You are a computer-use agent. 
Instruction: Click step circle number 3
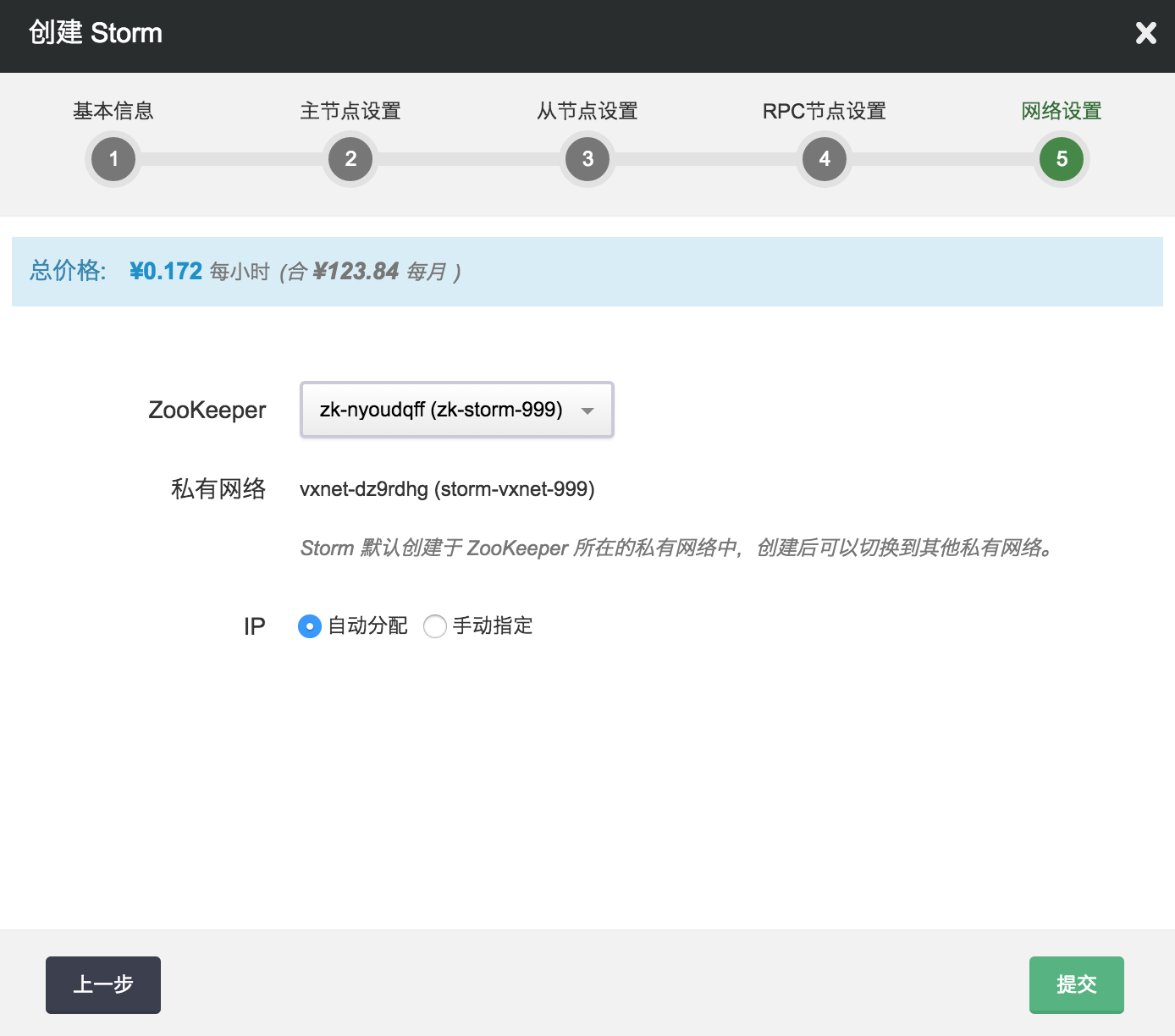[x=587, y=159]
